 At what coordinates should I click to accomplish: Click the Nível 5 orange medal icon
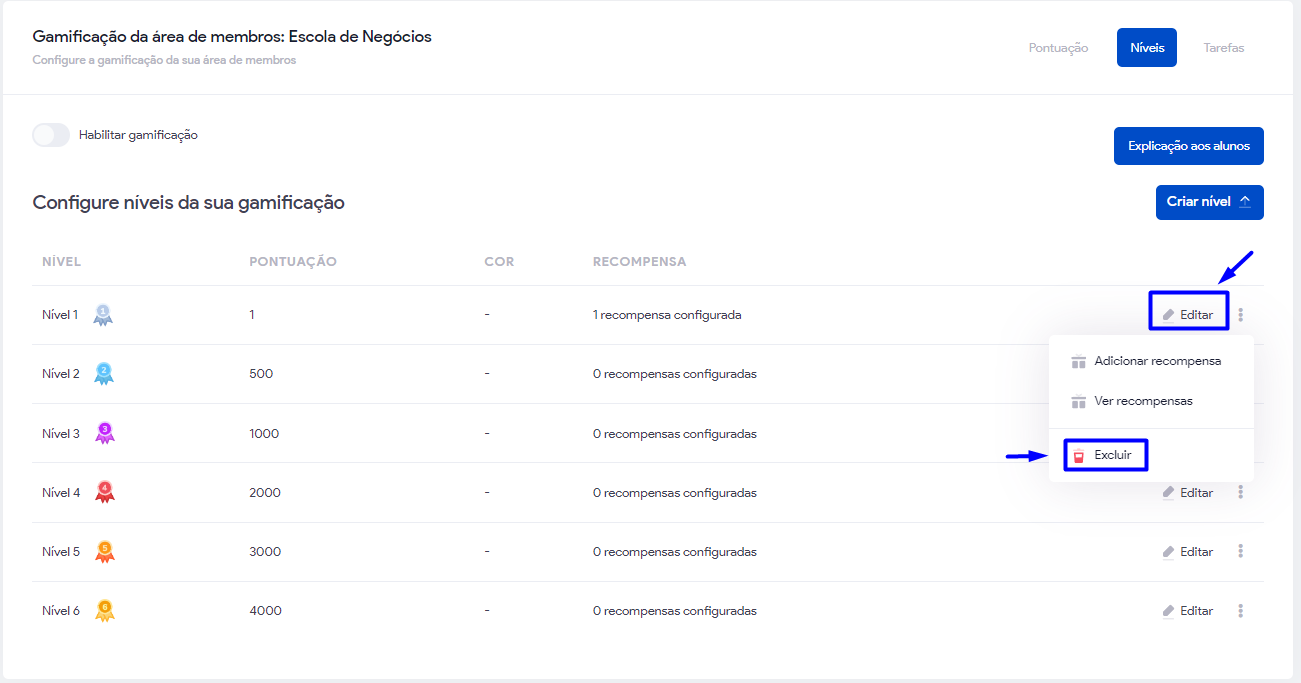point(104,551)
